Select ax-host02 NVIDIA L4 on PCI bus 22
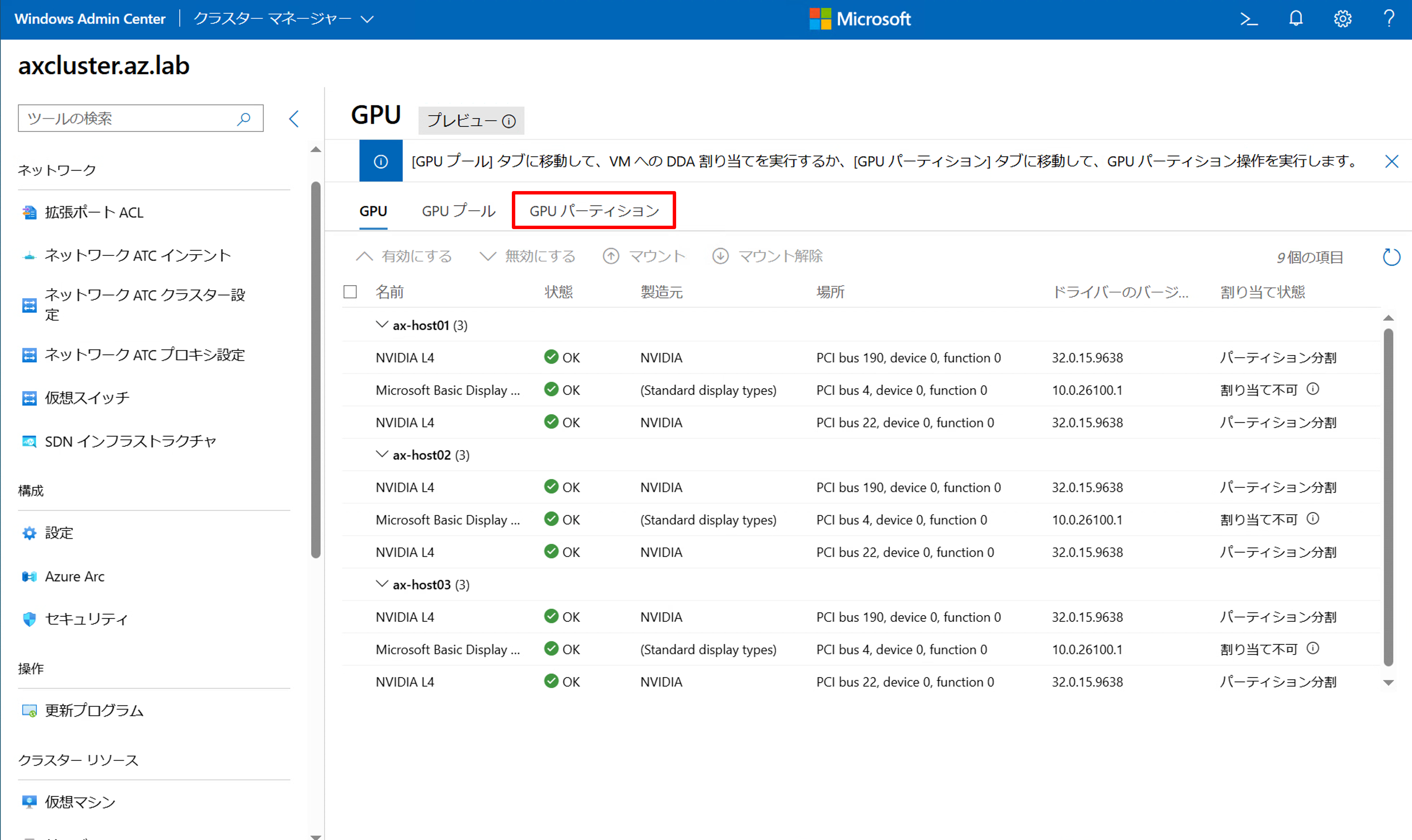 pos(861,552)
